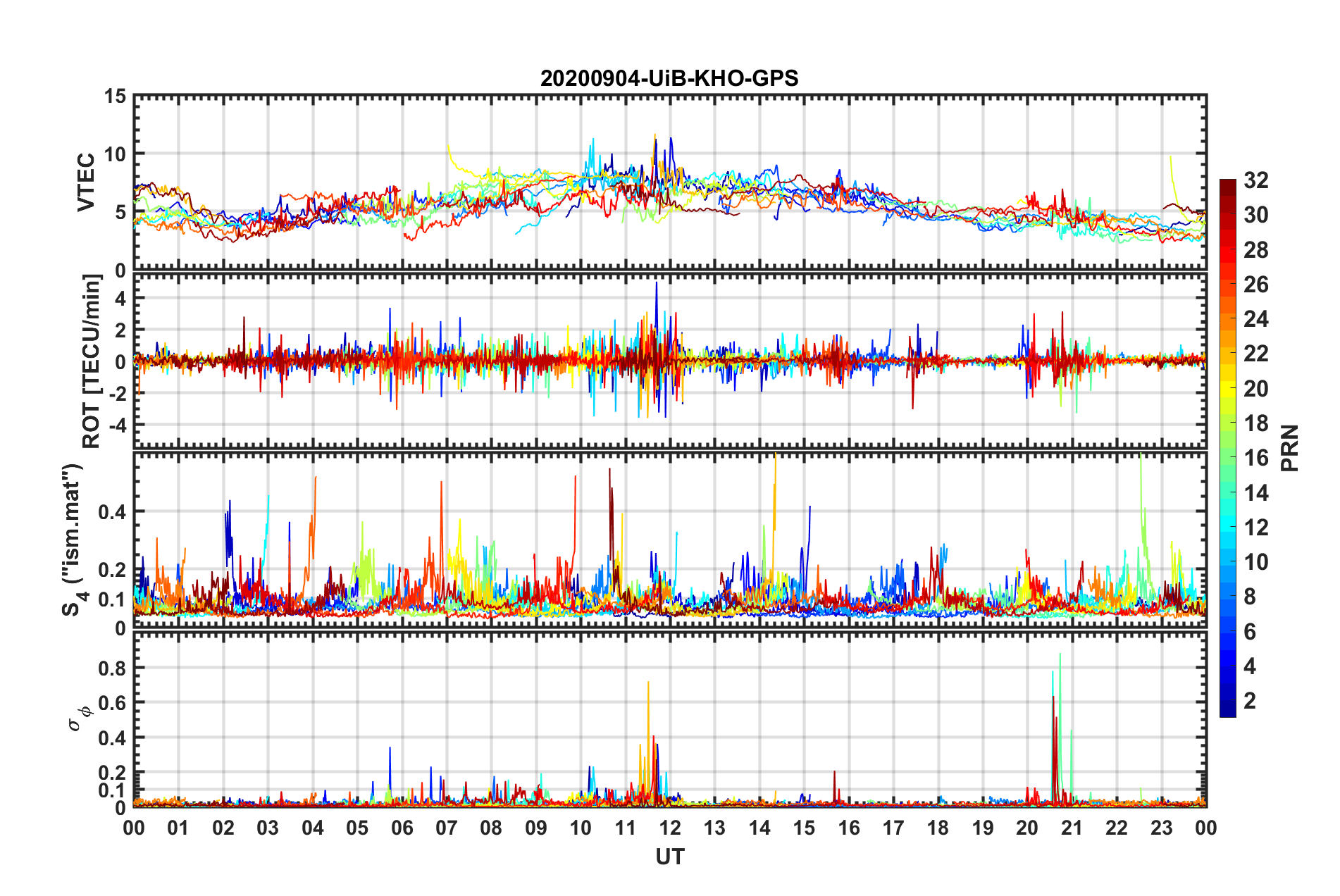Select the UT x-axis label
1340x896 pixels.
click(x=670, y=857)
